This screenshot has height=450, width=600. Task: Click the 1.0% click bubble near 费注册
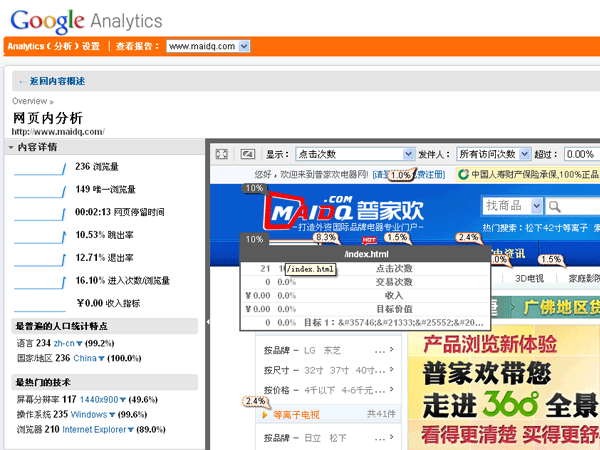401,175
